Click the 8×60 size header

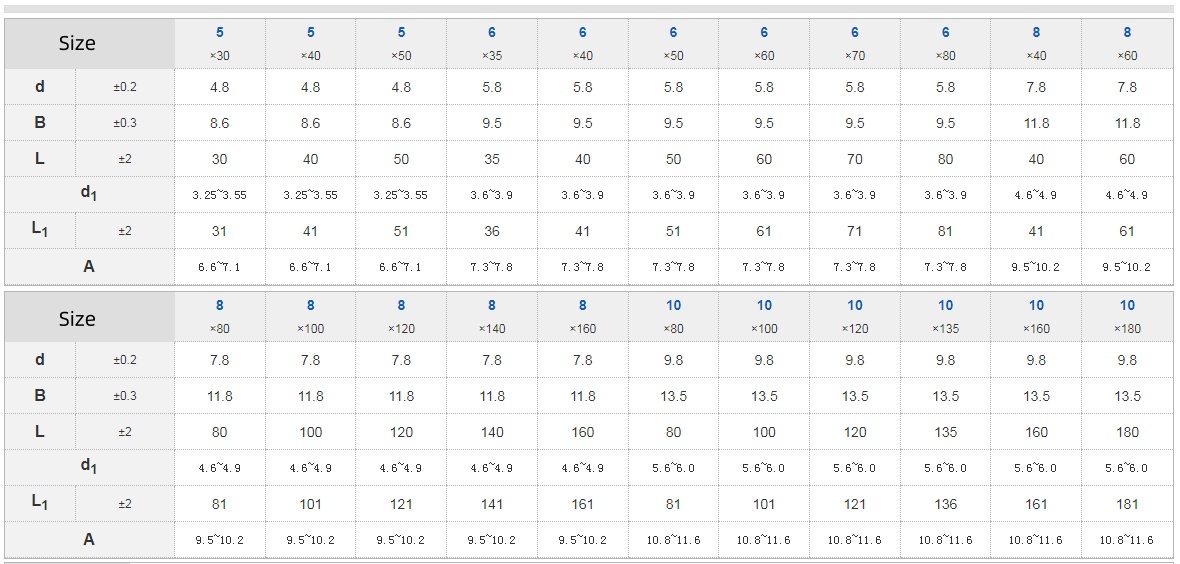(x=1127, y=44)
